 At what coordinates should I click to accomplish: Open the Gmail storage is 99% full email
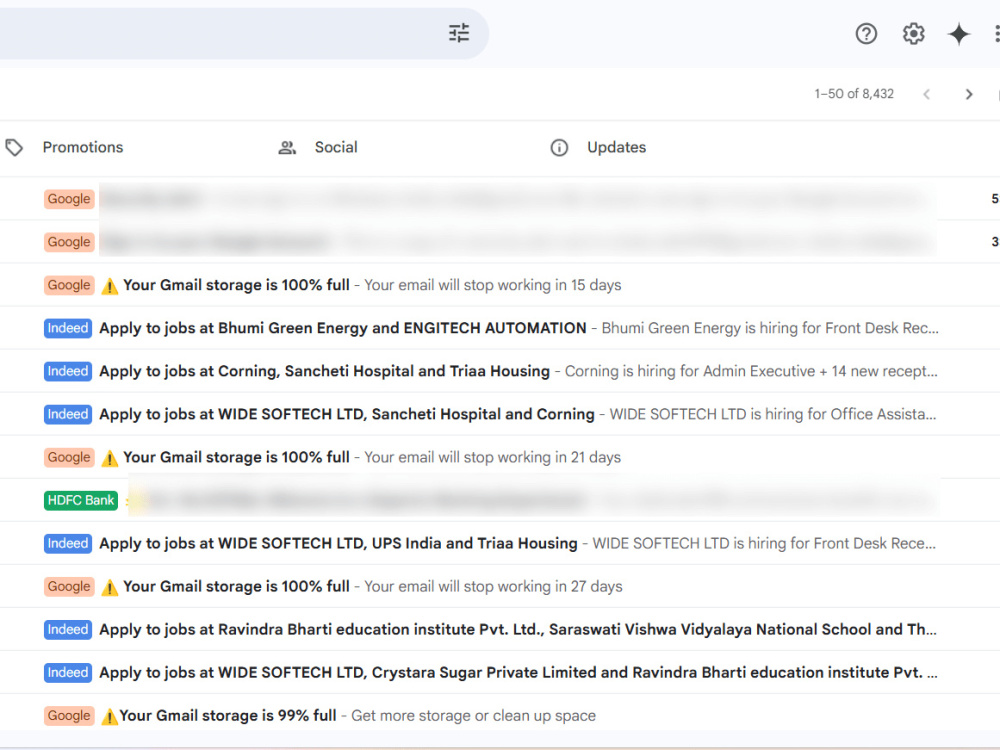point(500,715)
